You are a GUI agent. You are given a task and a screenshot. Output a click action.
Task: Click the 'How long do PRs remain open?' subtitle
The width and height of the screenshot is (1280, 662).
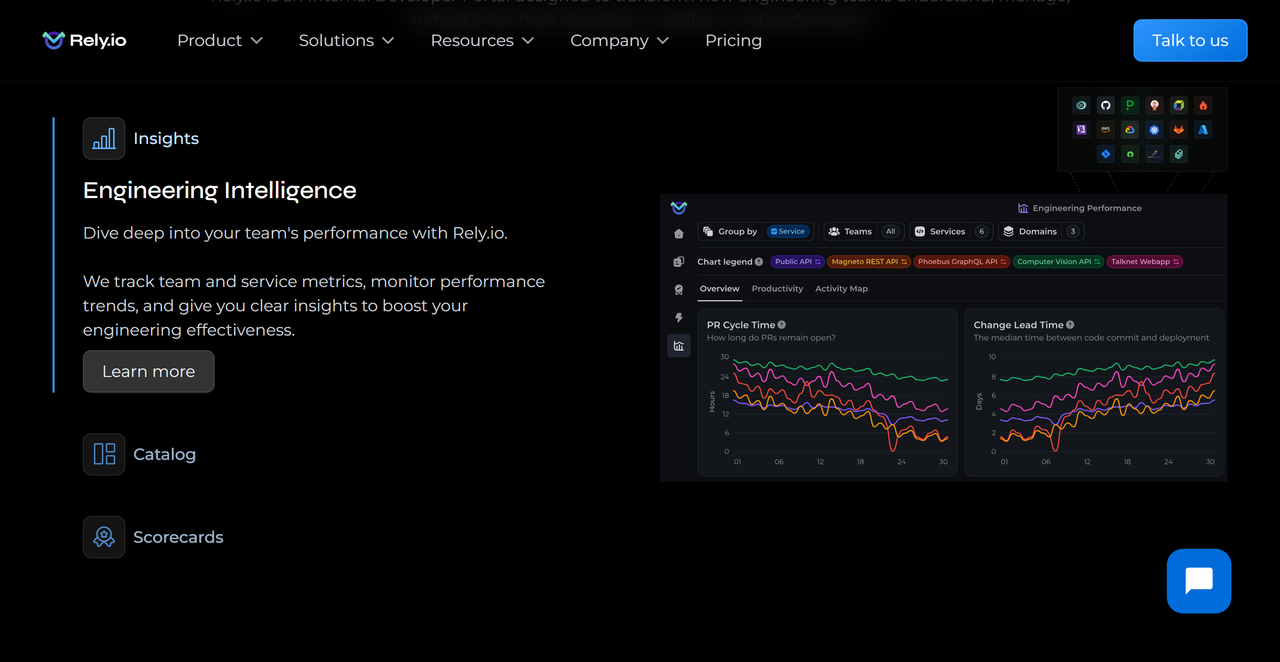coord(771,338)
